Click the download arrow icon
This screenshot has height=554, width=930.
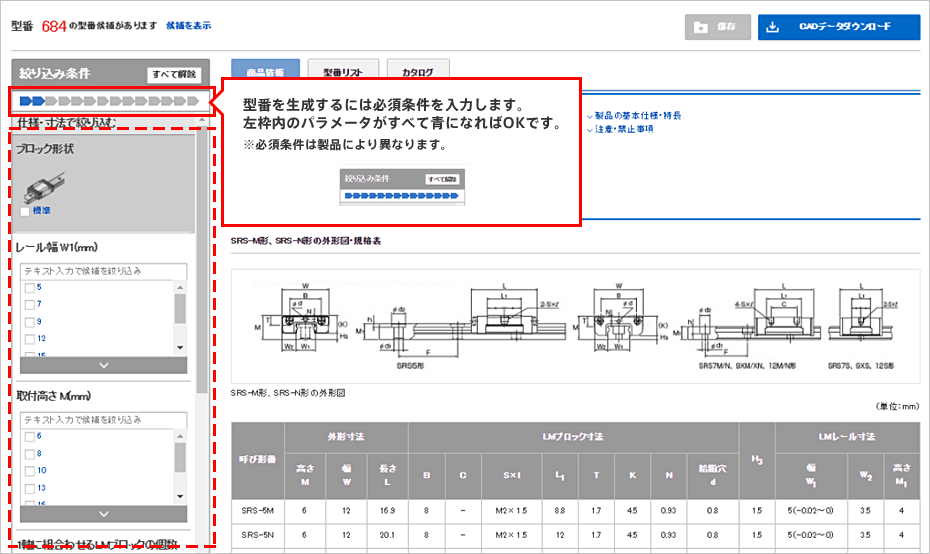coord(772,27)
